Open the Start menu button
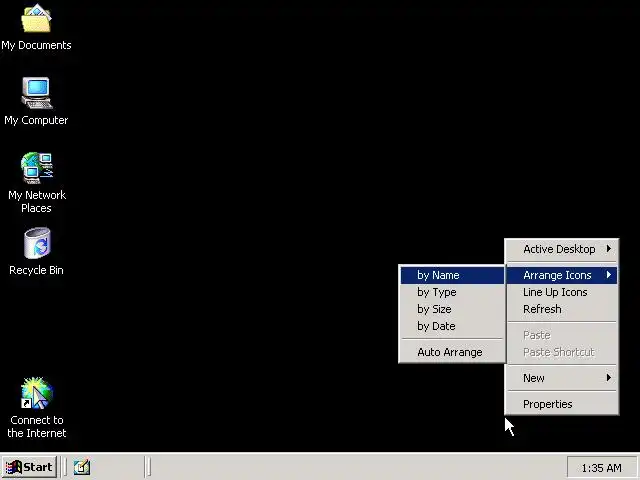The width and height of the screenshot is (640, 480). pos(29,467)
